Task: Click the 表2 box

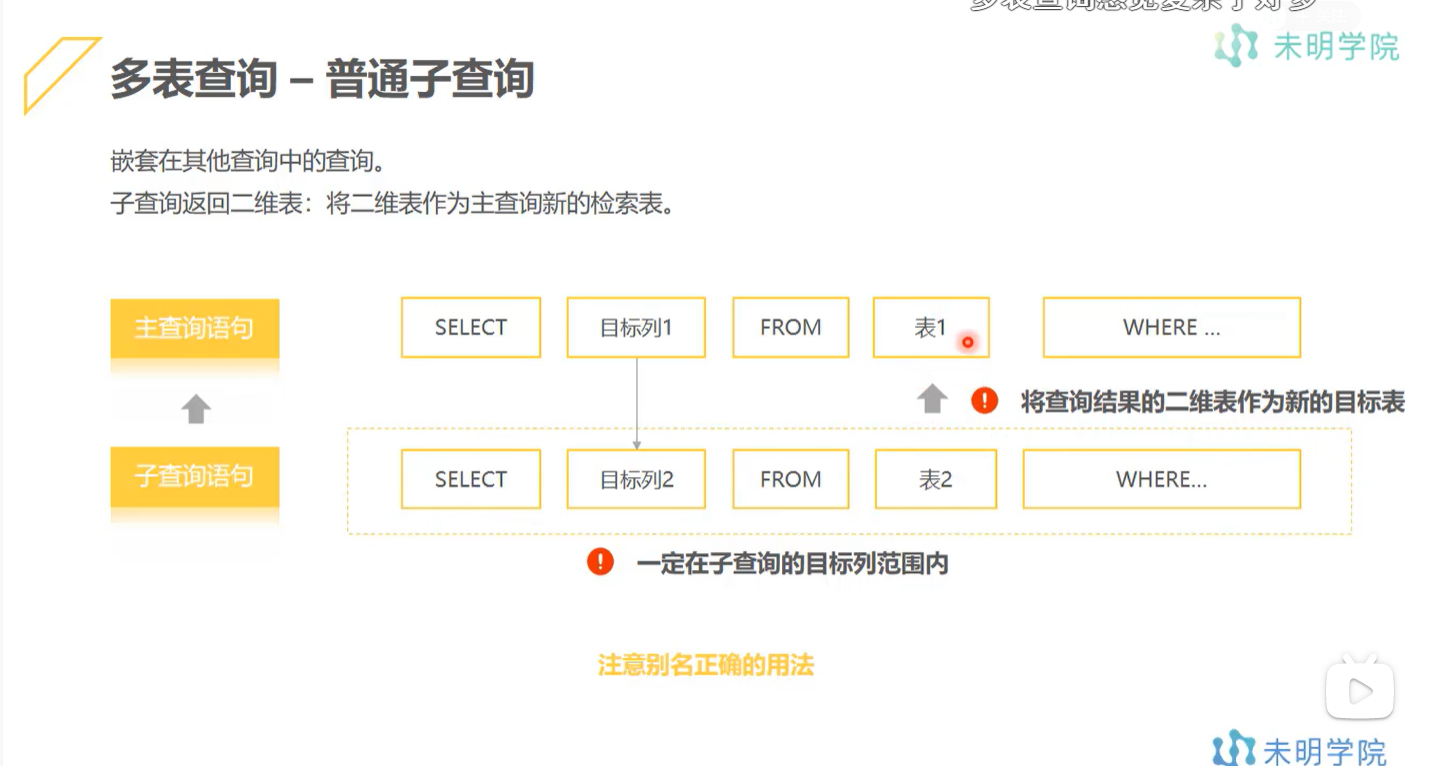Action: pos(935,479)
